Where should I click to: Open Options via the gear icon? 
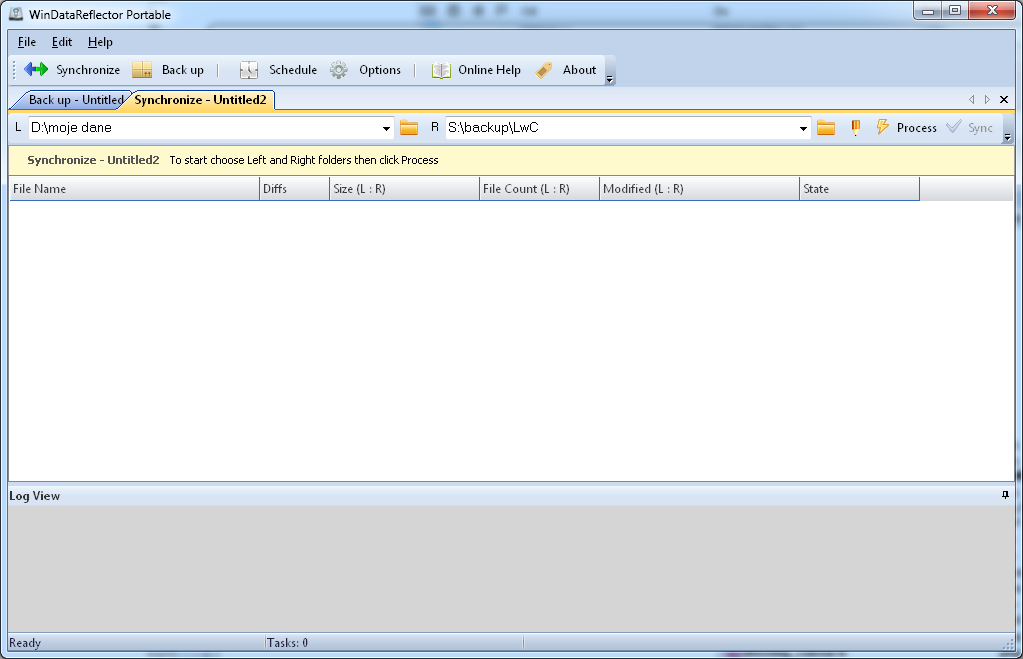(x=339, y=70)
